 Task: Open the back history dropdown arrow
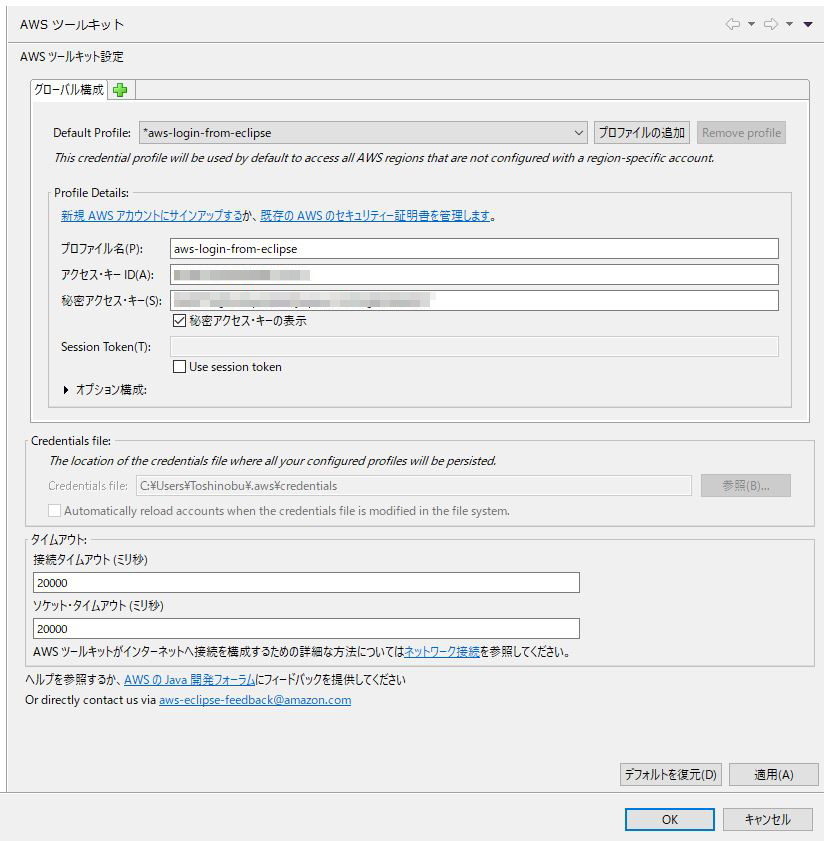click(x=752, y=24)
